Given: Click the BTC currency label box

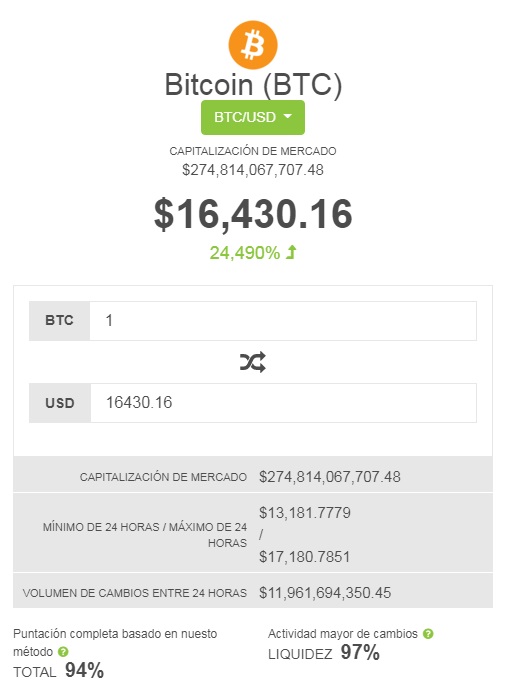Looking at the screenshot, I should 60,321.
